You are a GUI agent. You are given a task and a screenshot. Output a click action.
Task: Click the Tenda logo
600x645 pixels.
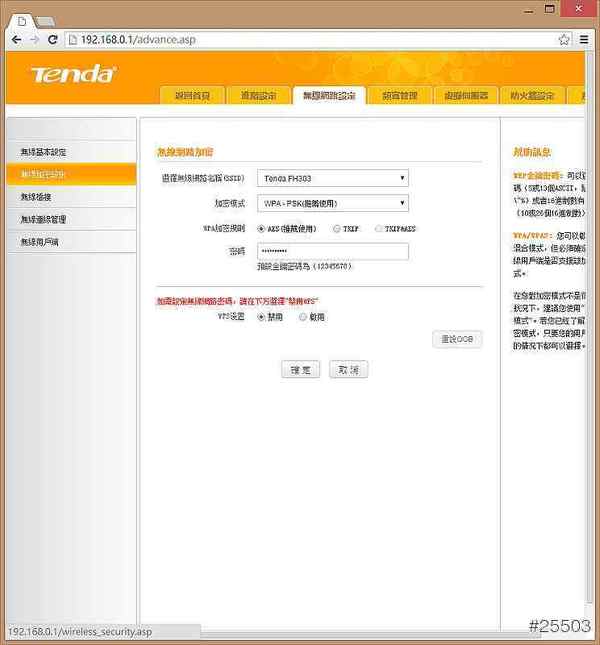(74, 74)
